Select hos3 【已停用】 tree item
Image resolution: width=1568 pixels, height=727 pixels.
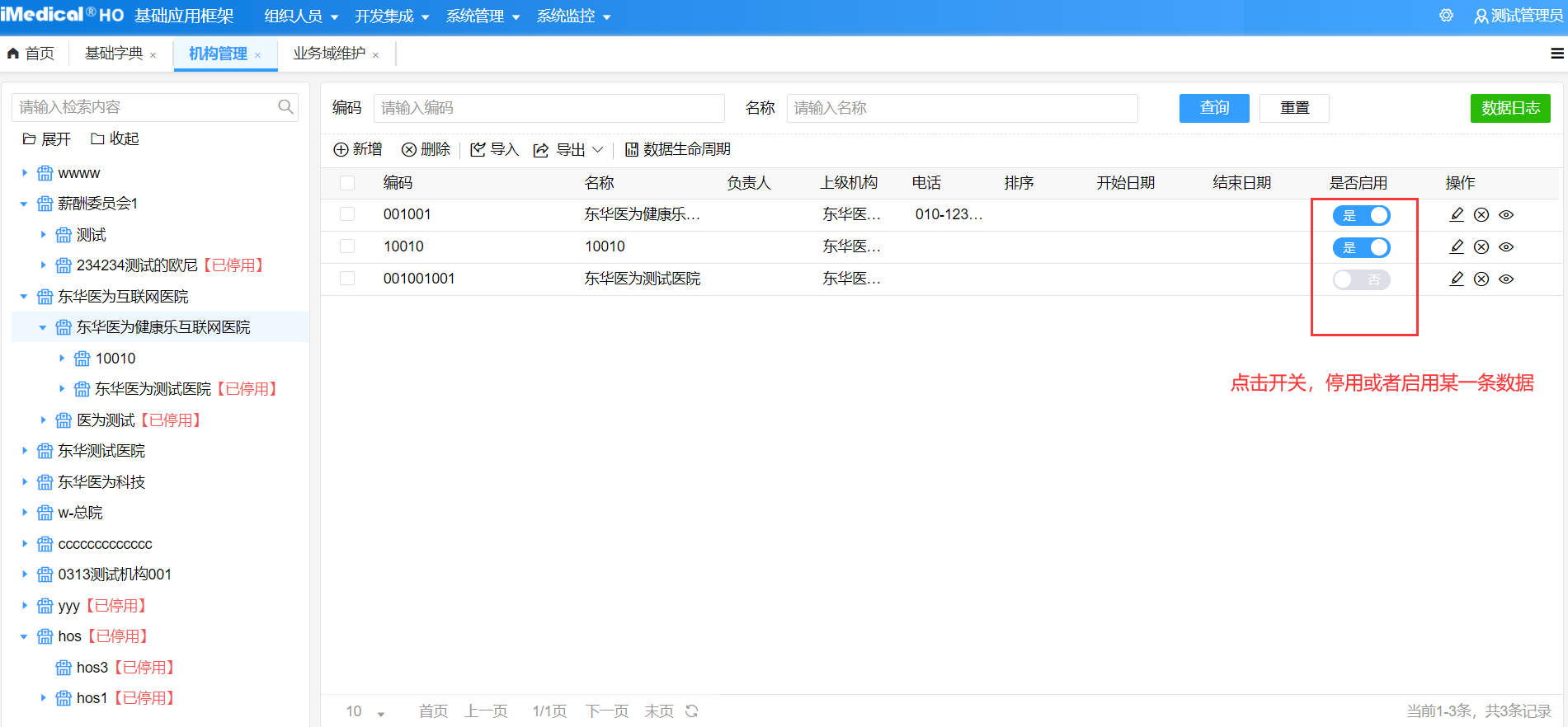[x=126, y=668]
